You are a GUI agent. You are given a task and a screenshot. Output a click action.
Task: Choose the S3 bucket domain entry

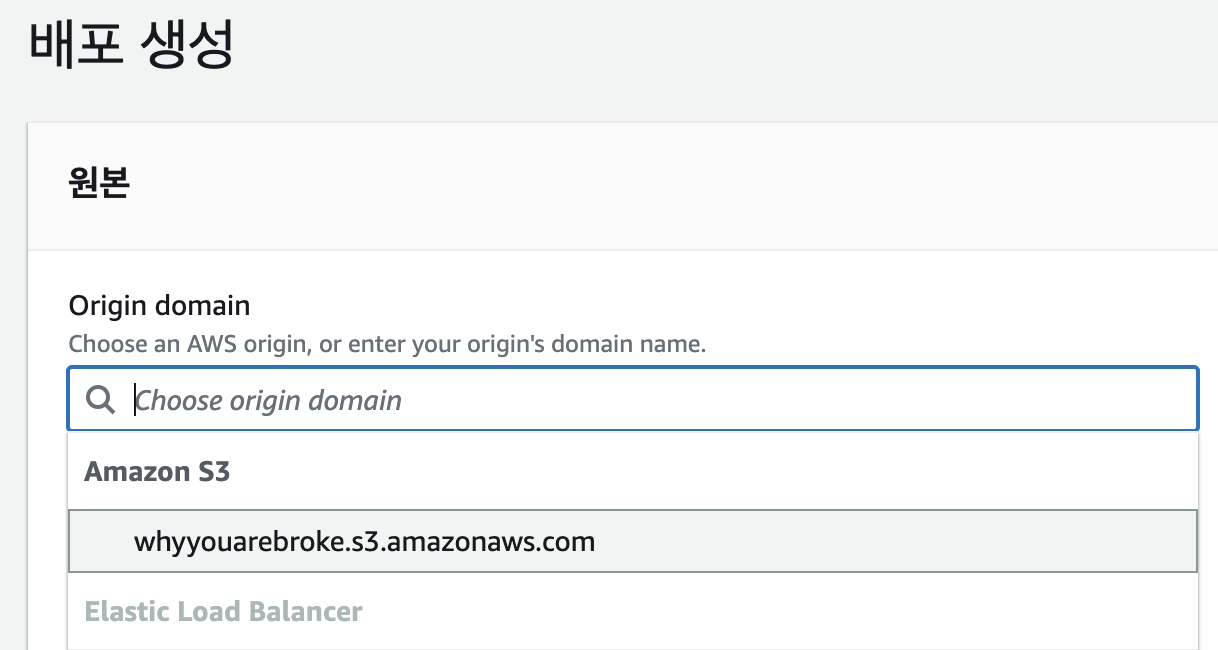[x=364, y=542]
